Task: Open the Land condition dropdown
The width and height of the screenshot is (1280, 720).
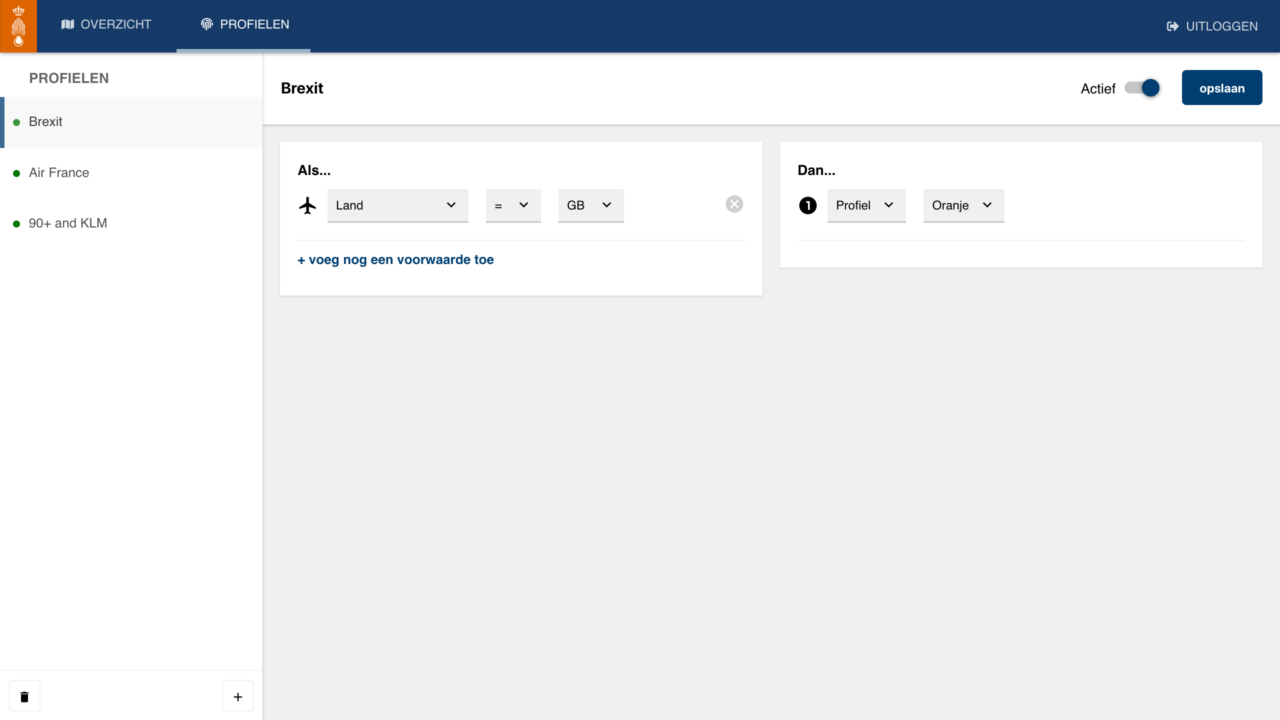Action: pyautogui.click(x=398, y=205)
